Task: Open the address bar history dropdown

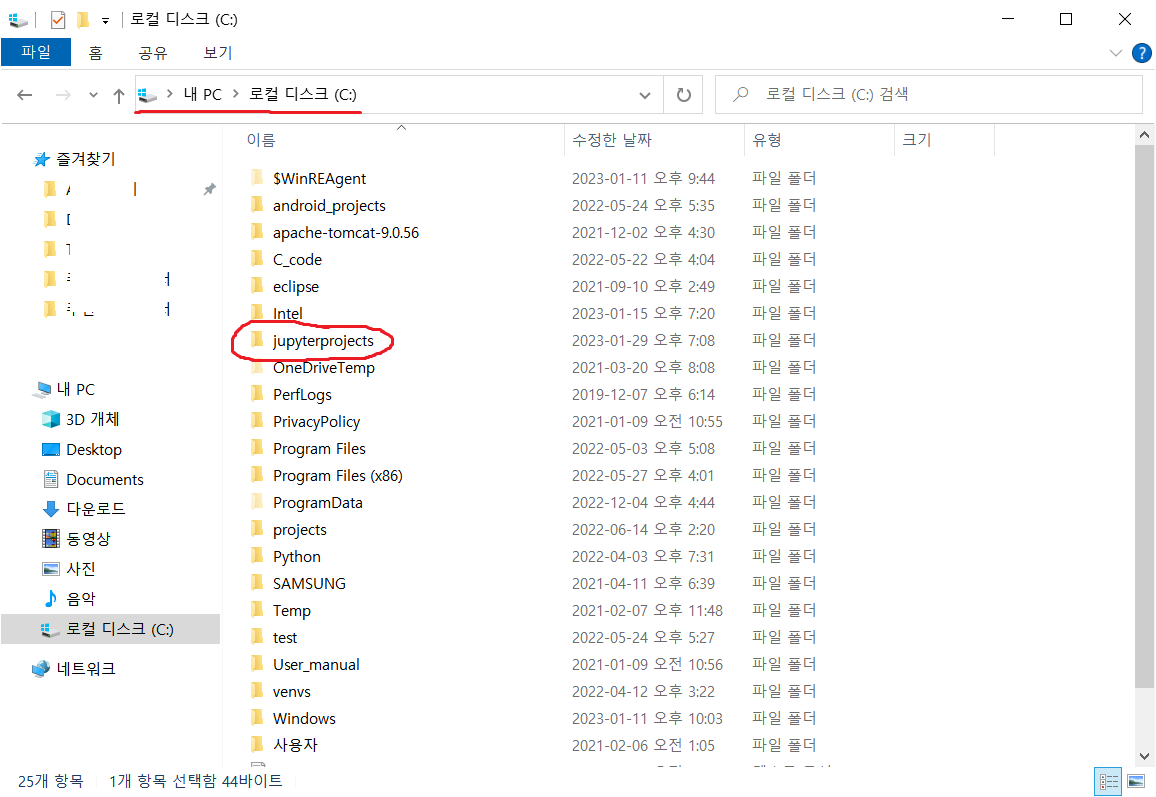Action: [646, 94]
